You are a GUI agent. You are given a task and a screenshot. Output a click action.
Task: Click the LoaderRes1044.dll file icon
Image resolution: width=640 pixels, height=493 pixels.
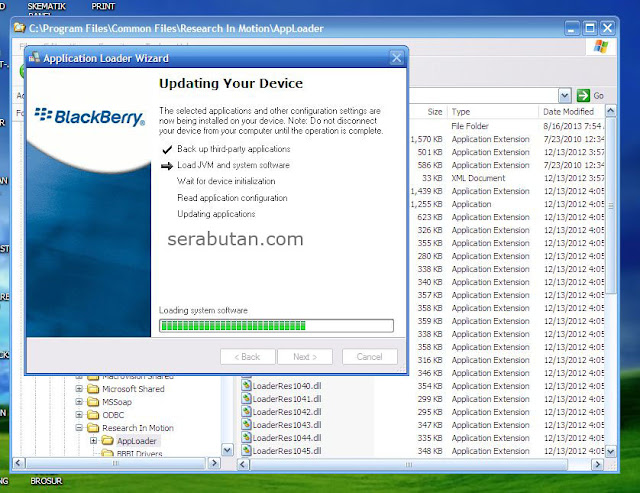coord(246,438)
